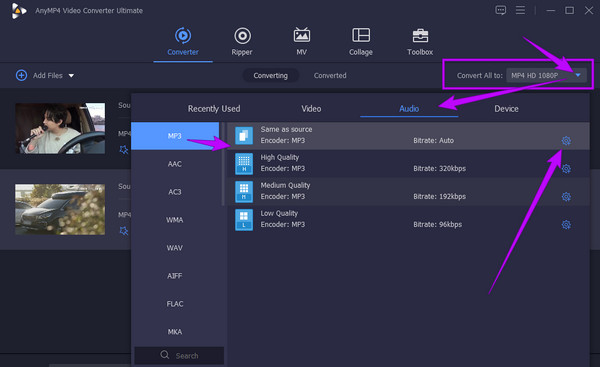Viewport: 600px width, 367px height.
Task: Open the MP4 HD 1080P format combo box
Action: click(x=546, y=75)
